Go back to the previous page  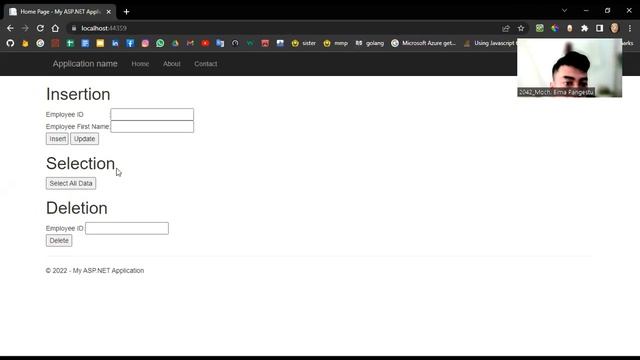tap(10, 28)
